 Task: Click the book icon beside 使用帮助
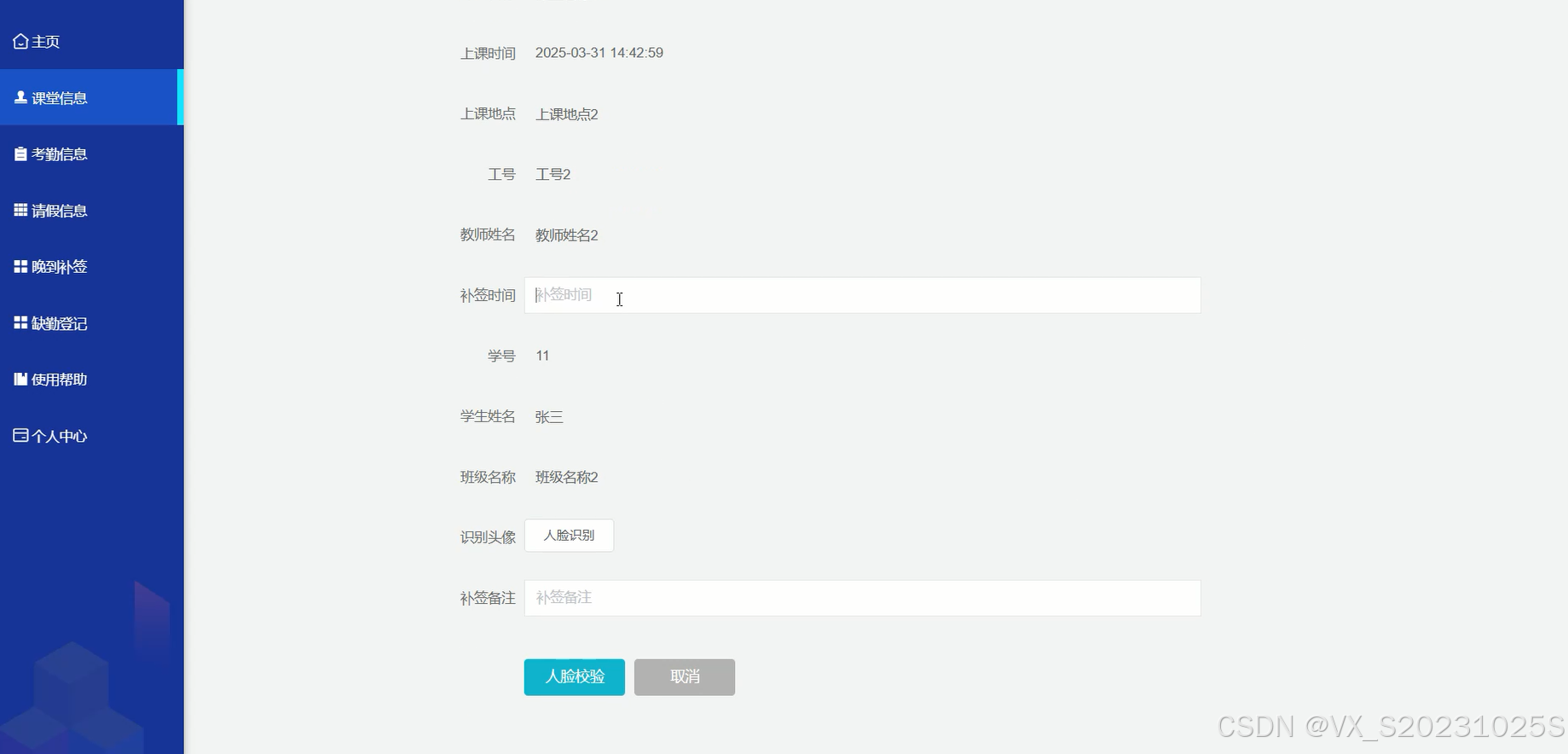click(x=20, y=379)
